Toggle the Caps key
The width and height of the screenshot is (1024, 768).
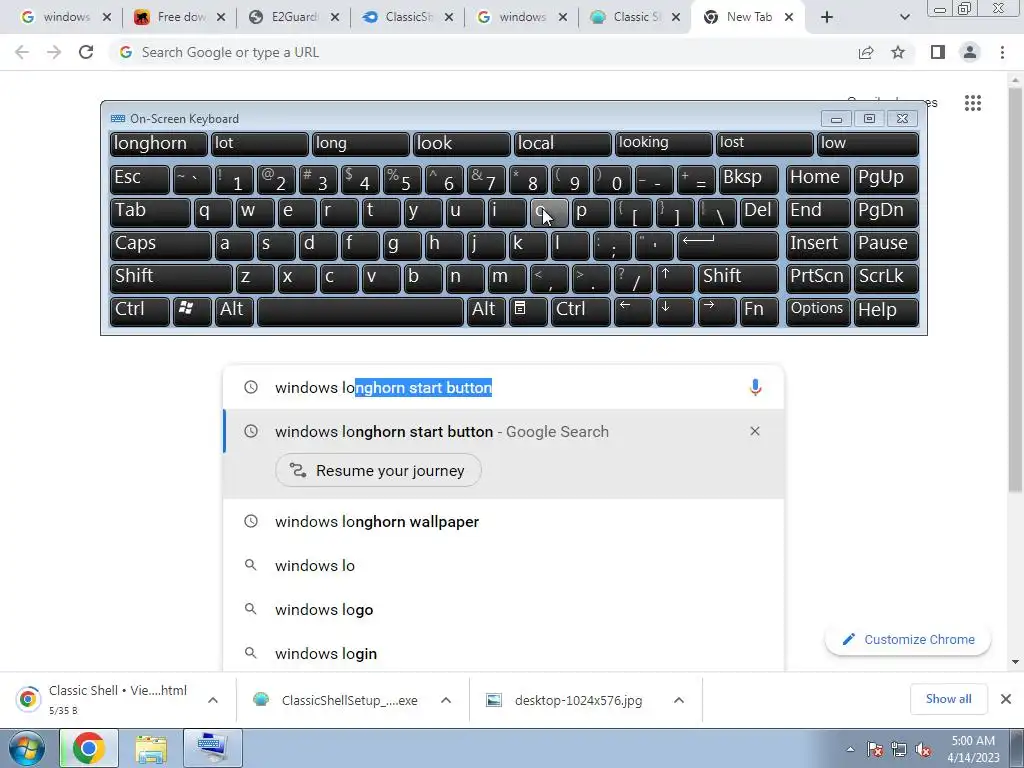160,245
